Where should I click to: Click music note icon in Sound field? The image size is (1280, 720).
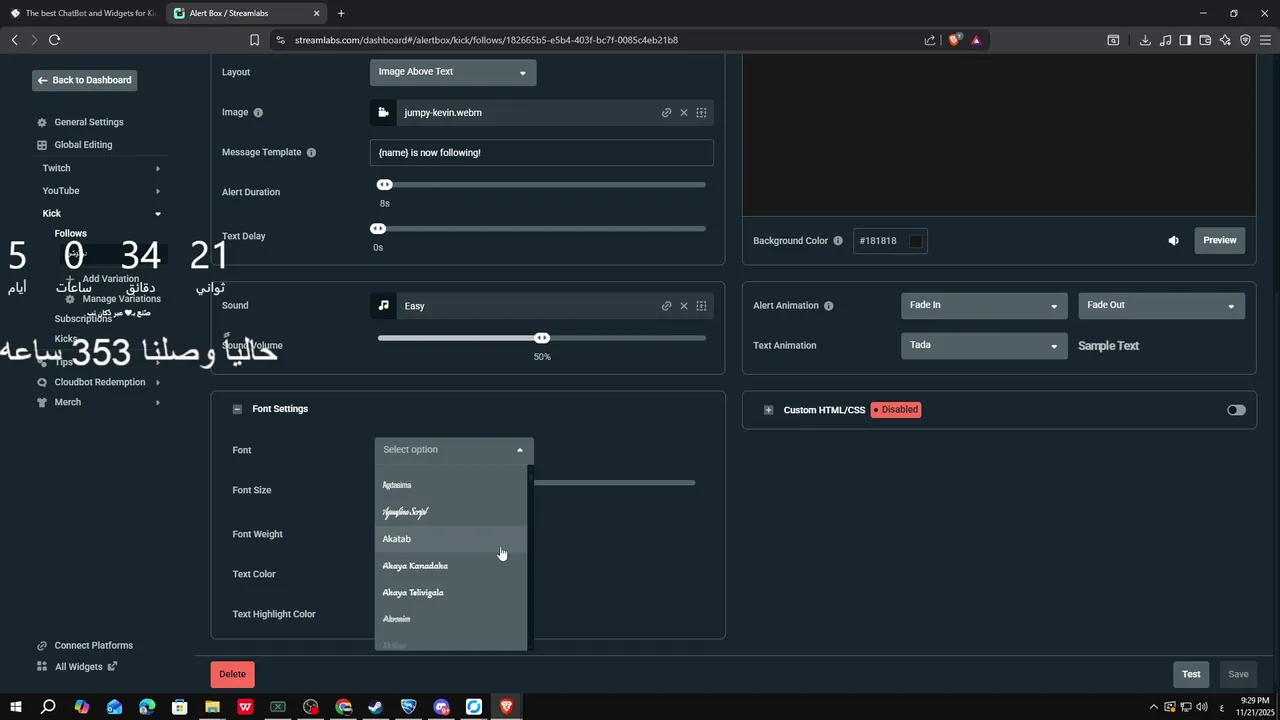[383, 306]
